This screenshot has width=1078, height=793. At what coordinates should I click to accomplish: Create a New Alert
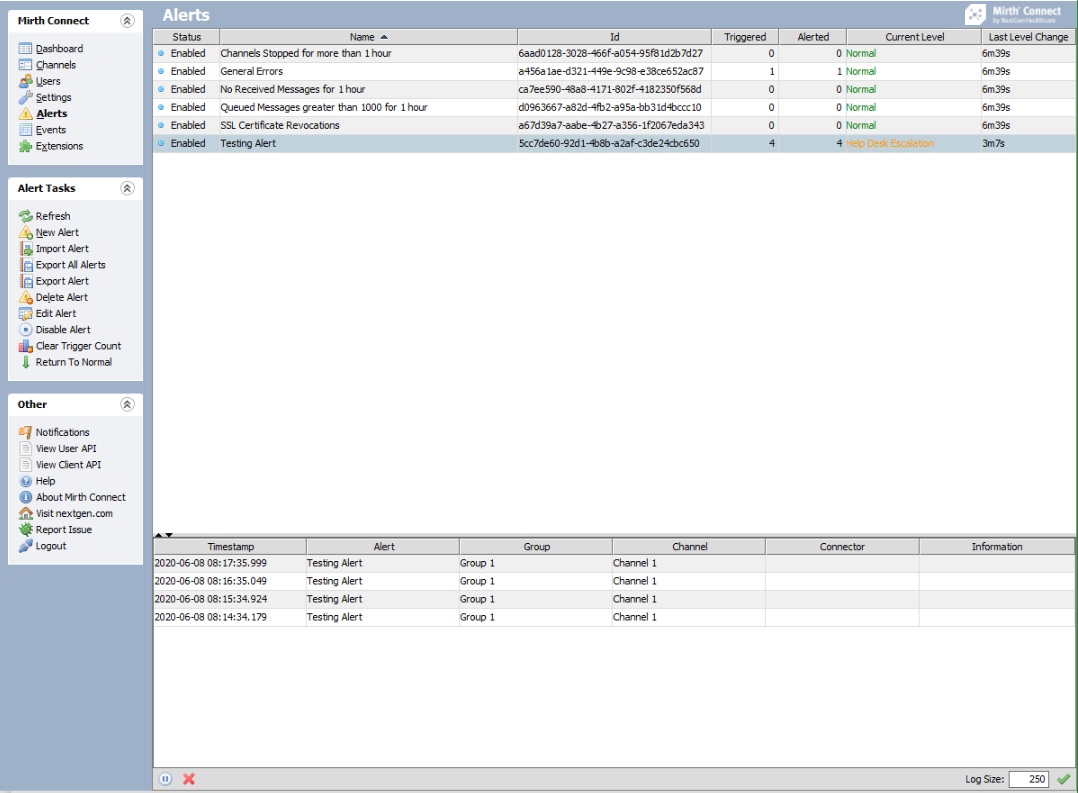pos(57,232)
